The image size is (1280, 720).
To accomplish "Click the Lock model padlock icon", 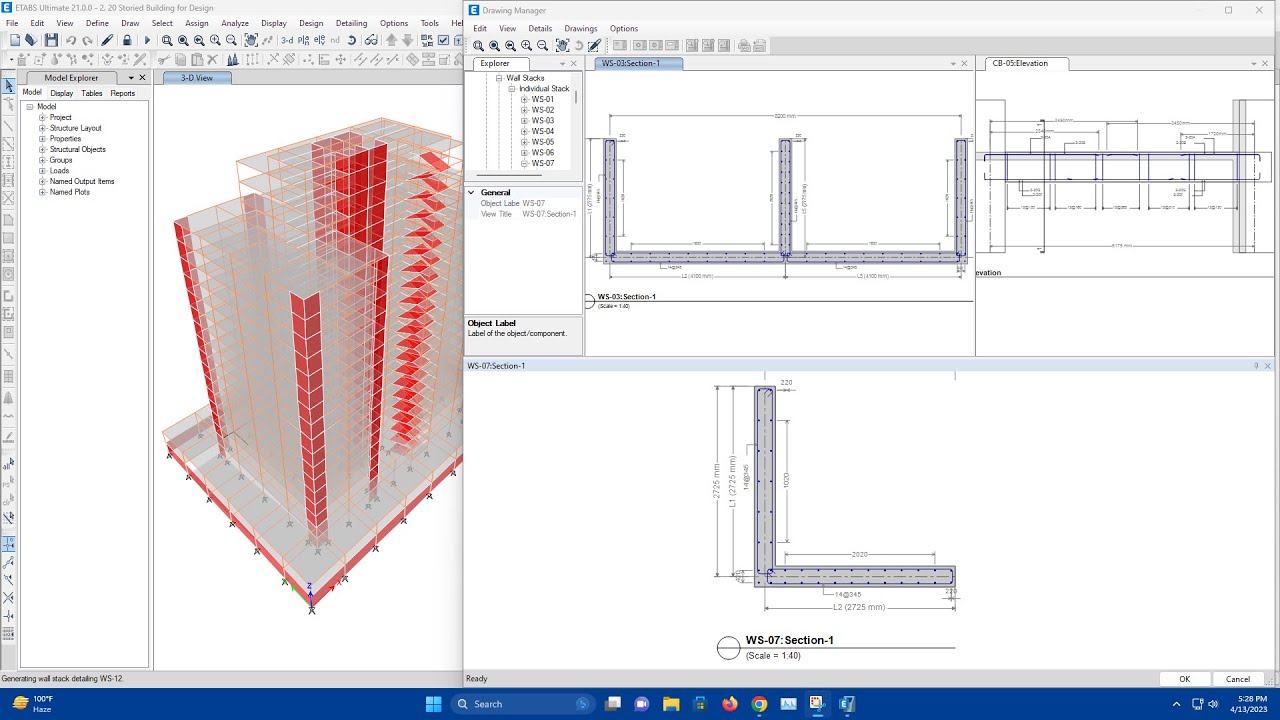I will tap(127, 40).
